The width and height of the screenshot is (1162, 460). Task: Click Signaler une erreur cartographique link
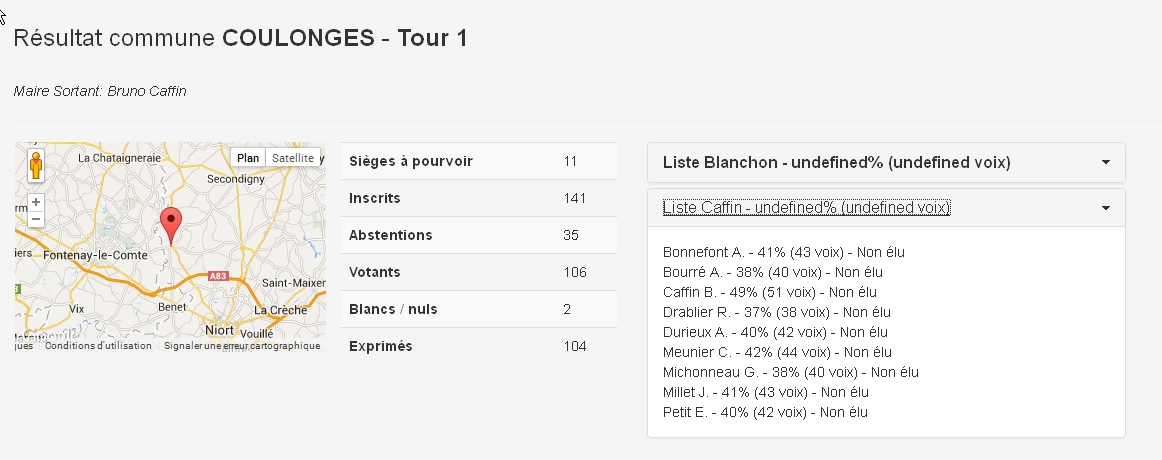pos(242,346)
